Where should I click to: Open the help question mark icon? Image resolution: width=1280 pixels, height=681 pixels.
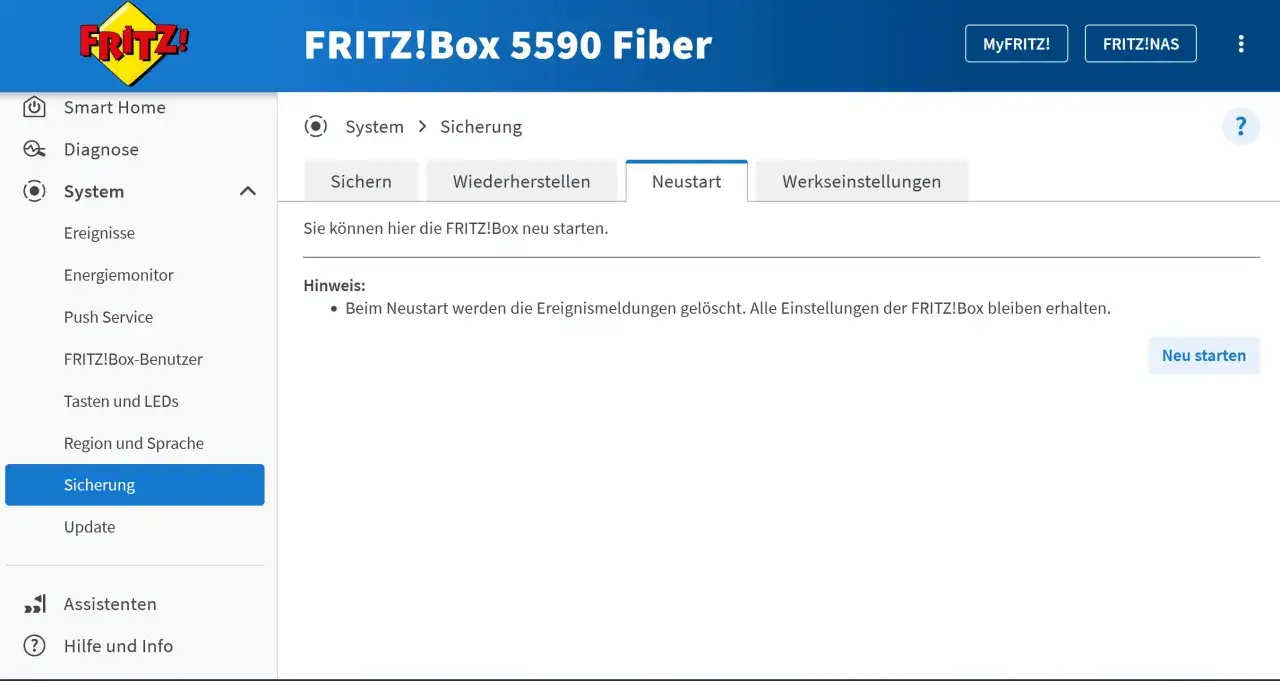coord(1241,127)
